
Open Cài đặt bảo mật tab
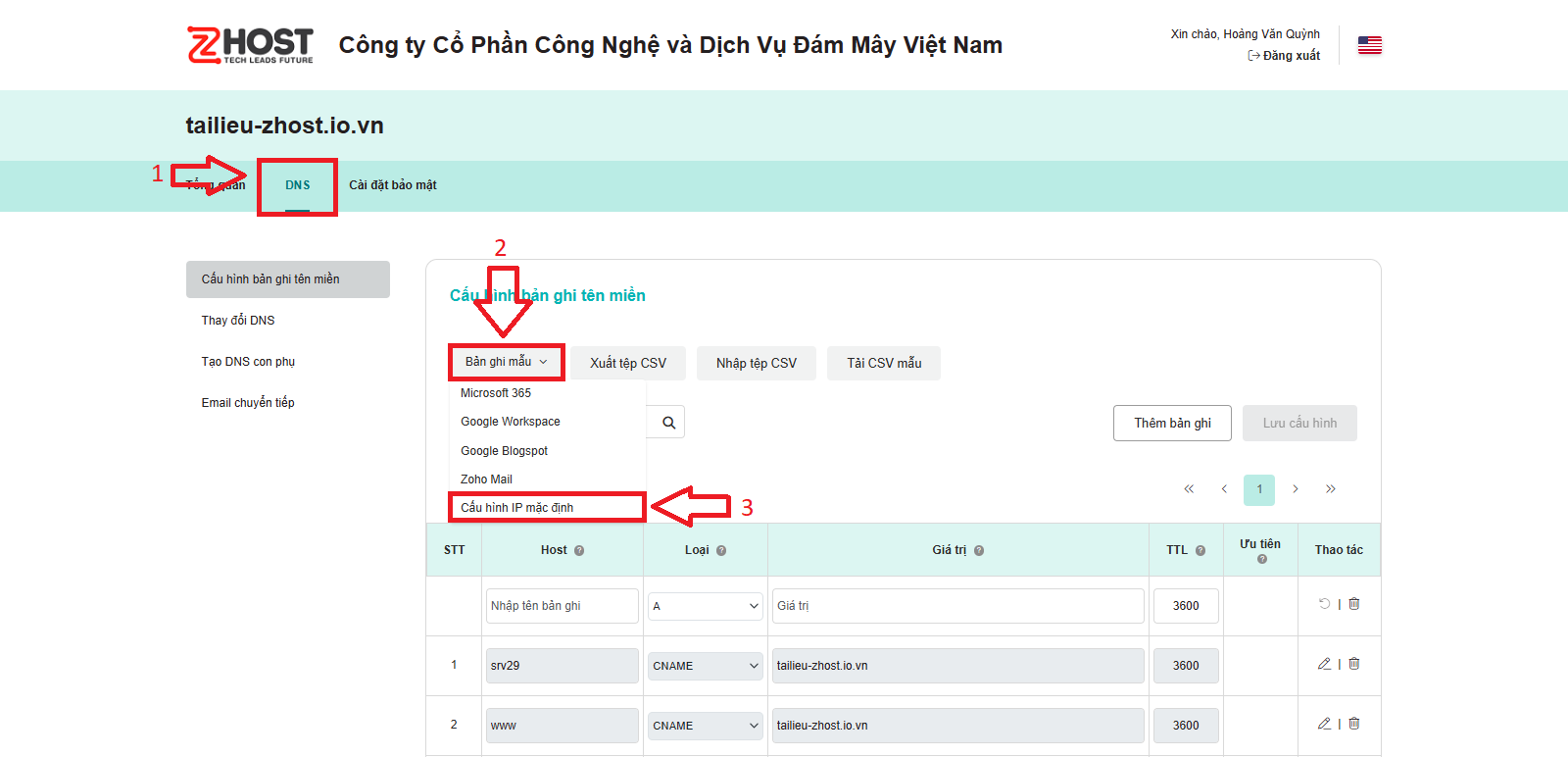tap(393, 185)
